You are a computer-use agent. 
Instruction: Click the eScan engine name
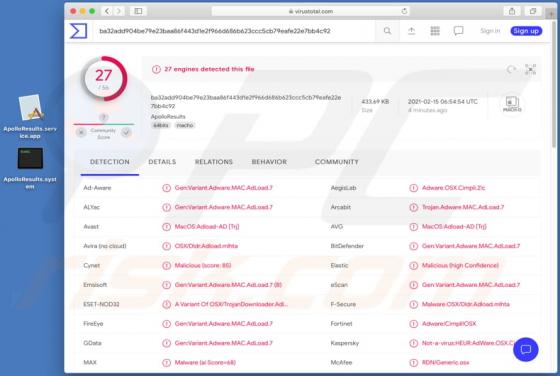[339, 285]
